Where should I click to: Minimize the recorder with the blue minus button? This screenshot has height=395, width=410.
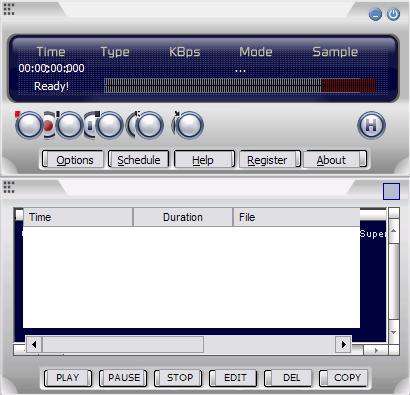coord(375,15)
